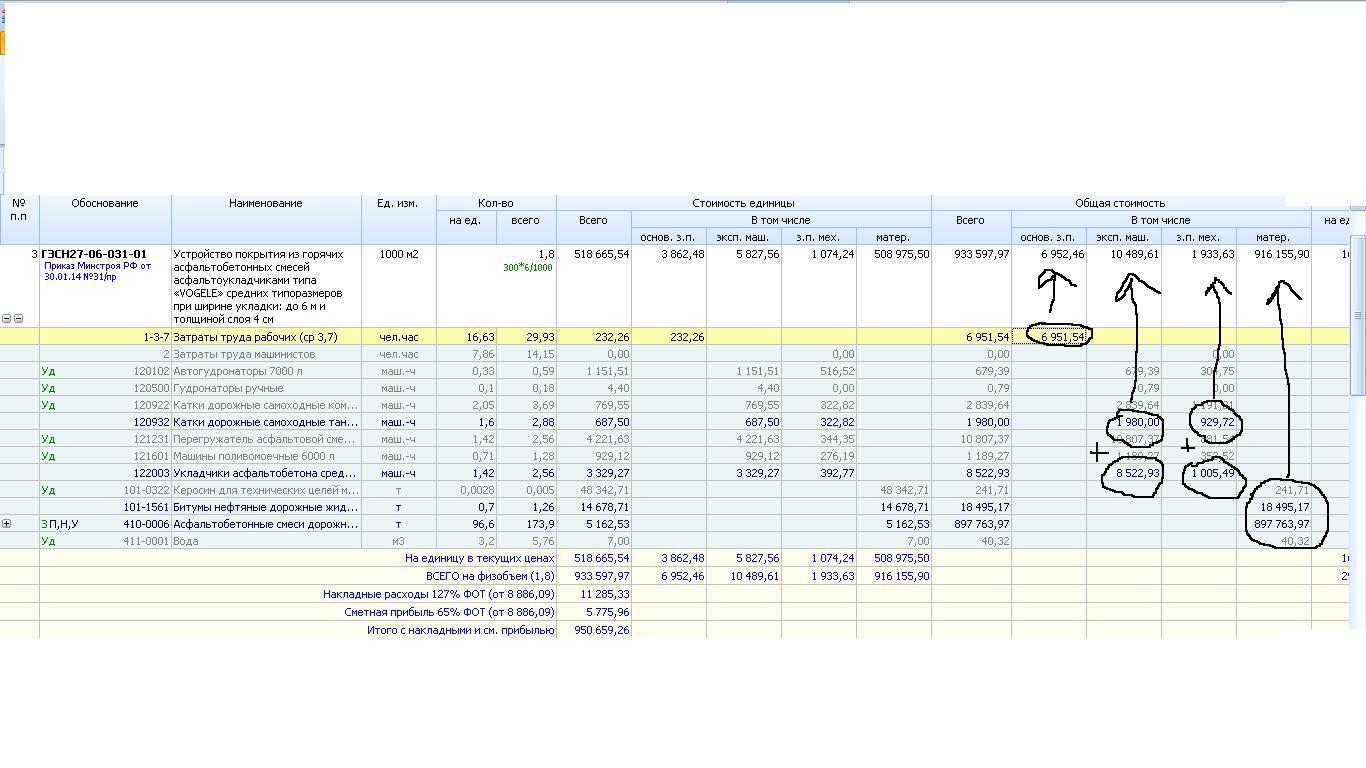Click resource code 120932
Screen dimensions: 1366x768
(x=152, y=422)
